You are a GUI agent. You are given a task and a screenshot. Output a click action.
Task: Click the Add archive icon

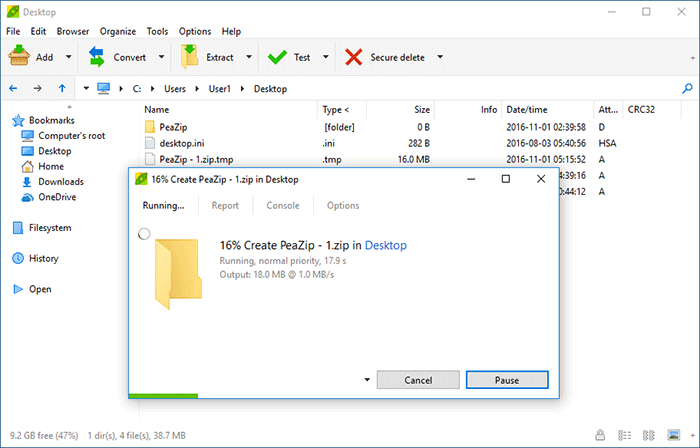pos(19,57)
